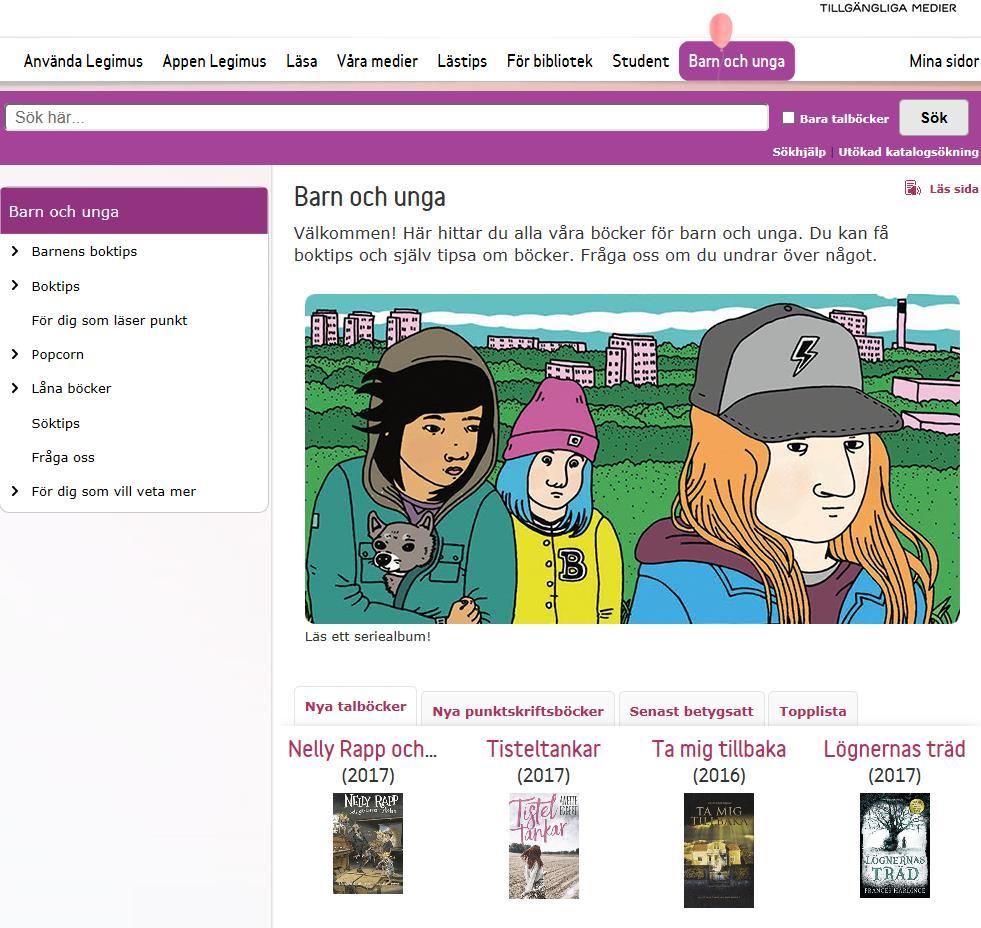This screenshot has width=981, height=928.
Task: Expand För dig som vill veta mer chevron
Action: point(15,491)
